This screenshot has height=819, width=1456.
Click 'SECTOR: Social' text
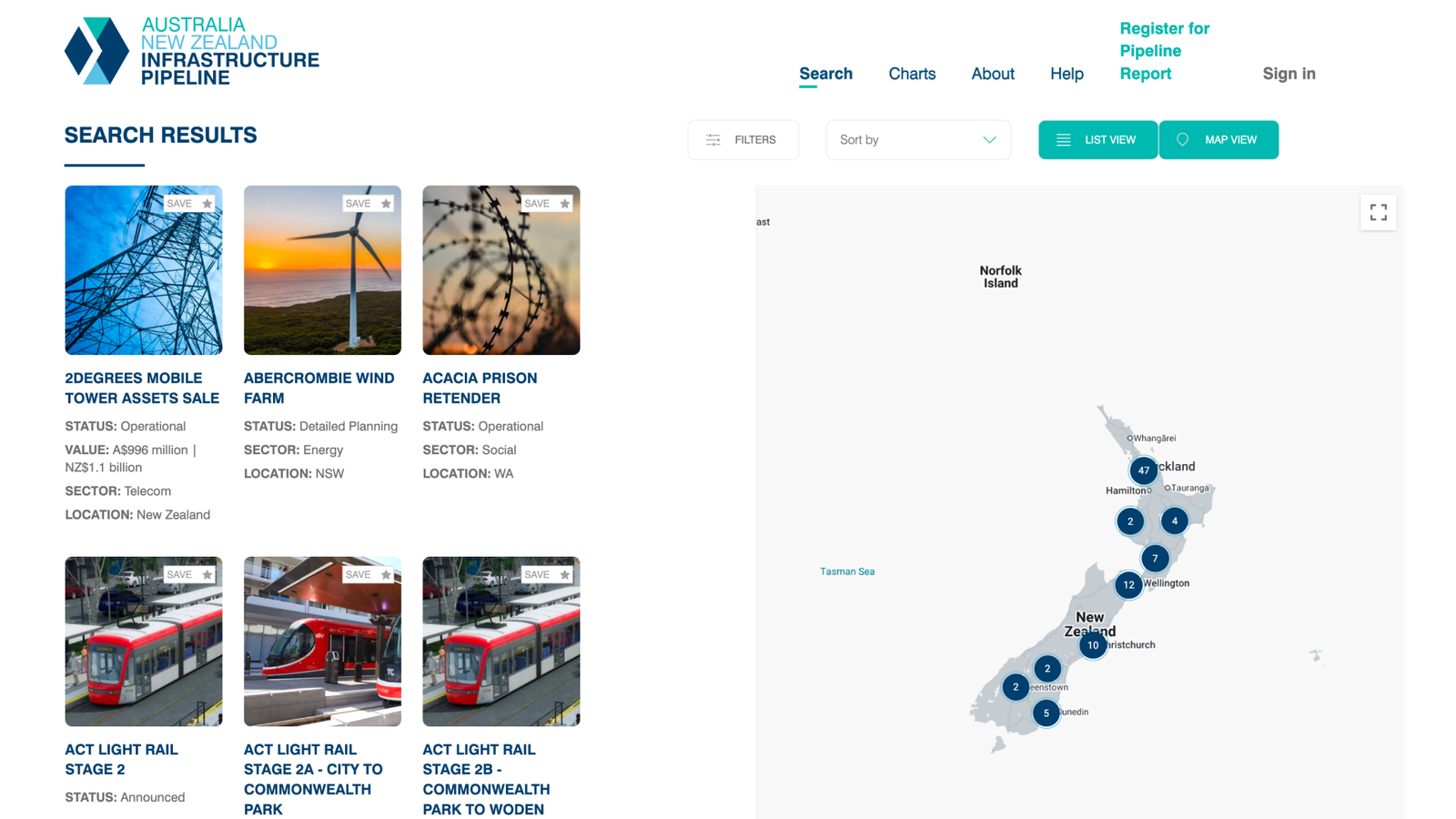470,450
